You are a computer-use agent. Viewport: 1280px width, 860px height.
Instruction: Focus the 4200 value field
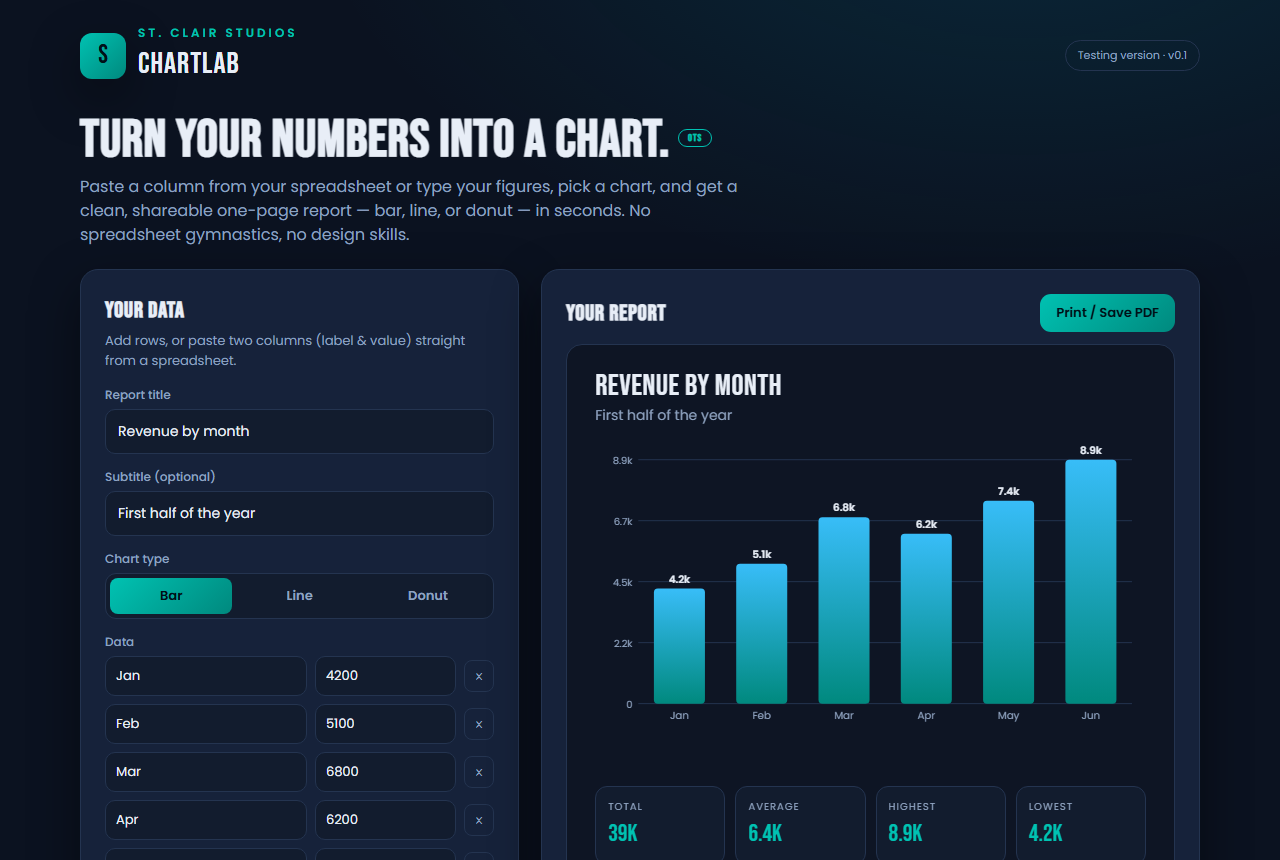coord(385,676)
